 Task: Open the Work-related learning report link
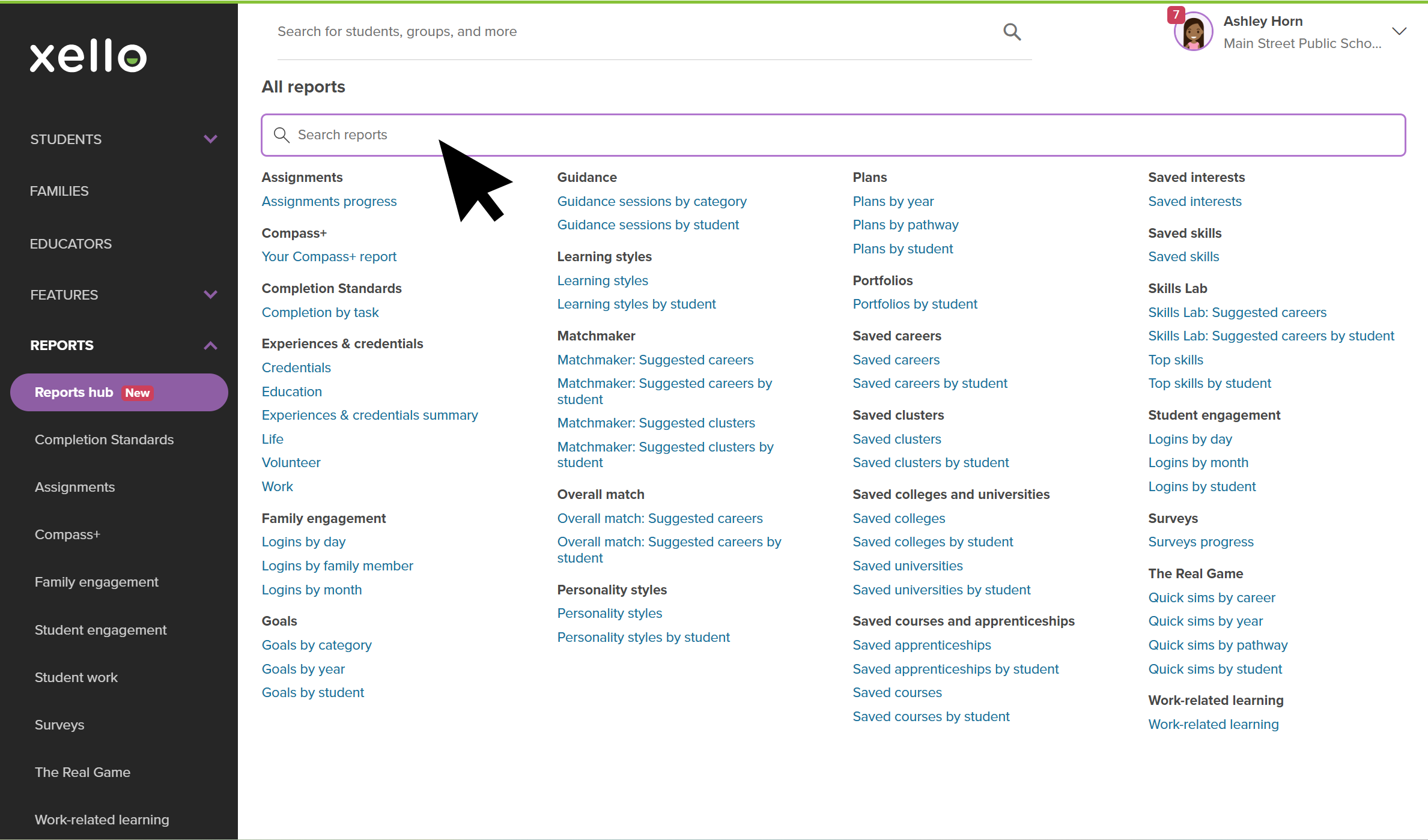pyautogui.click(x=1214, y=725)
